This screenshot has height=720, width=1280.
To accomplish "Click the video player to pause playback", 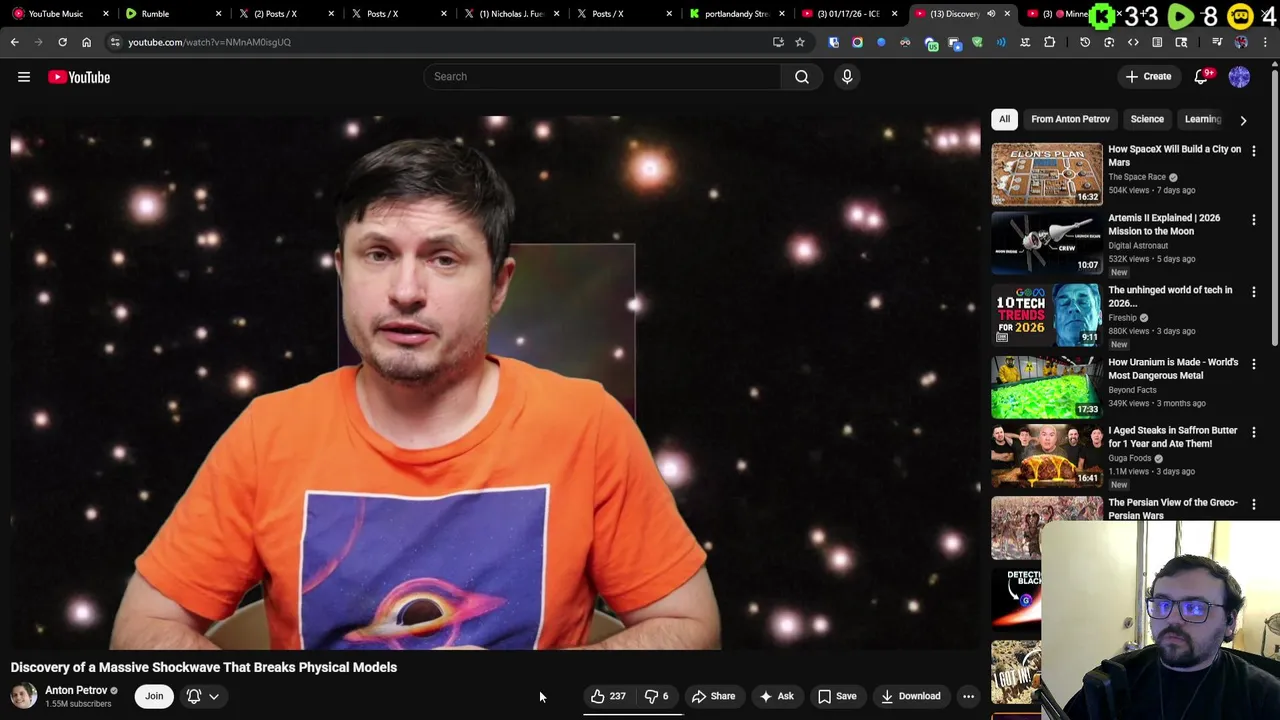I will pyautogui.click(x=495, y=383).
